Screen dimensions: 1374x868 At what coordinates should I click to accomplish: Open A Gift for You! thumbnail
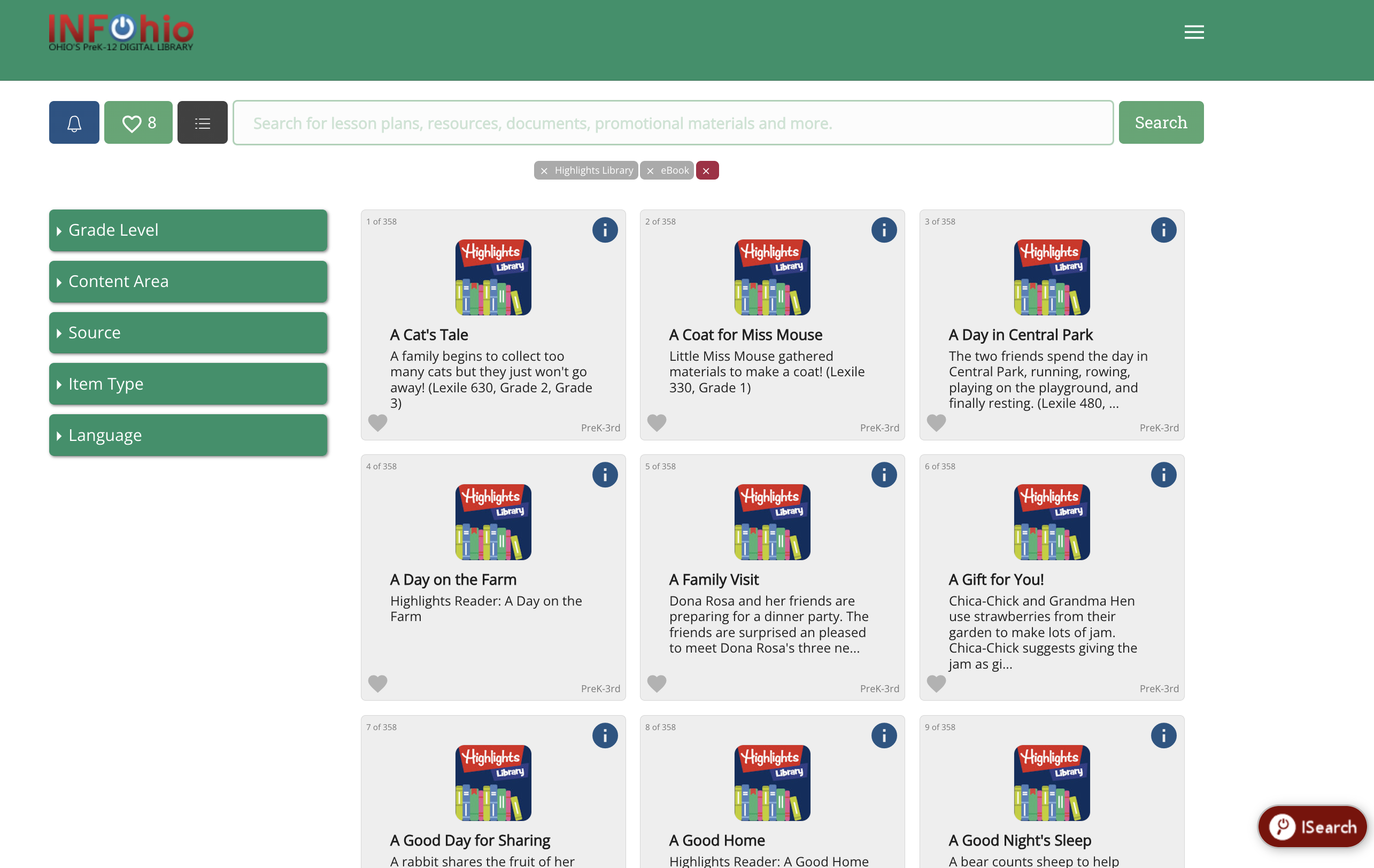(x=1052, y=522)
